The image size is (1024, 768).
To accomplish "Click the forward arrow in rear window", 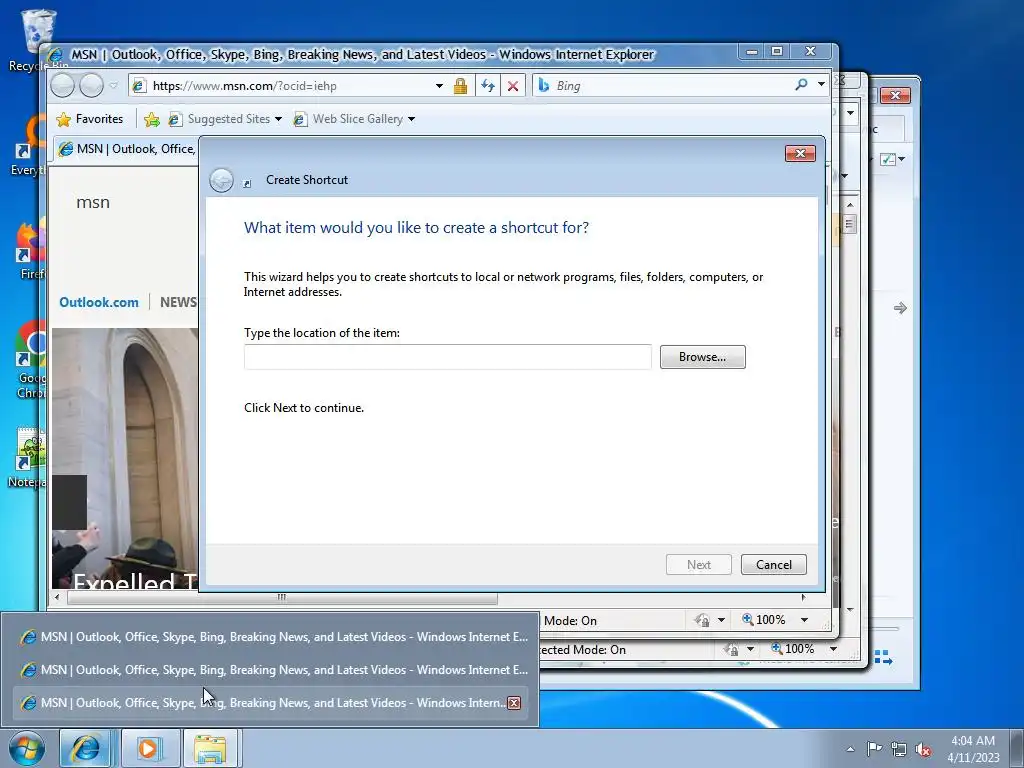I will [901, 308].
